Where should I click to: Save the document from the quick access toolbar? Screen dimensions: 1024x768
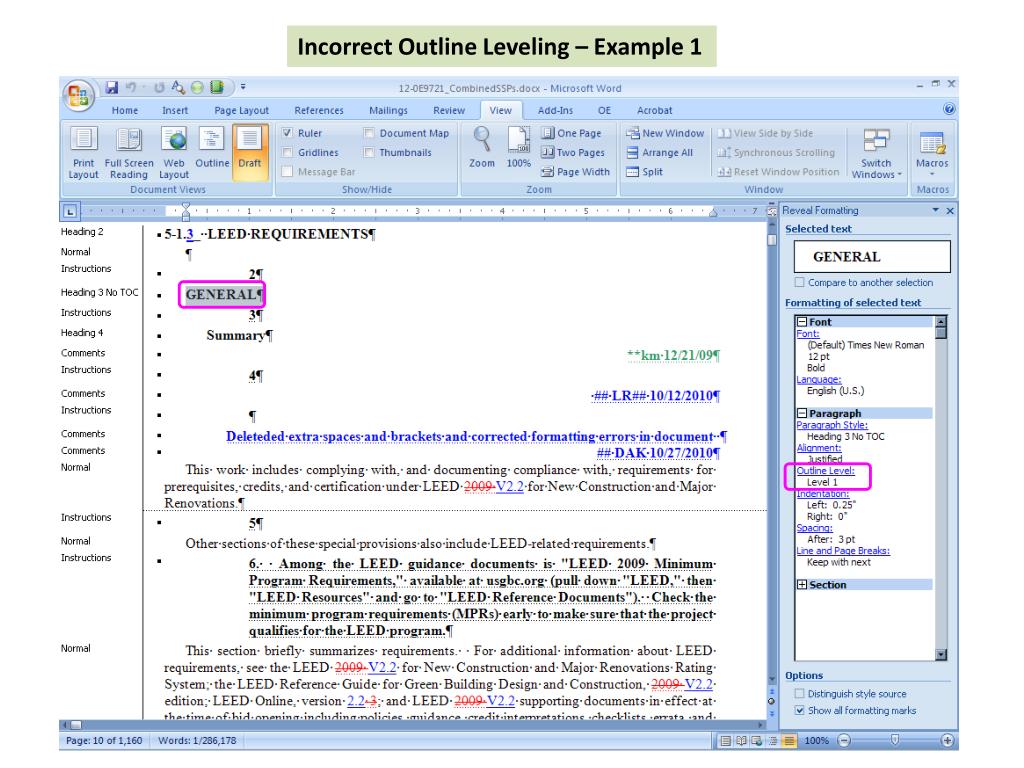[x=112, y=88]
